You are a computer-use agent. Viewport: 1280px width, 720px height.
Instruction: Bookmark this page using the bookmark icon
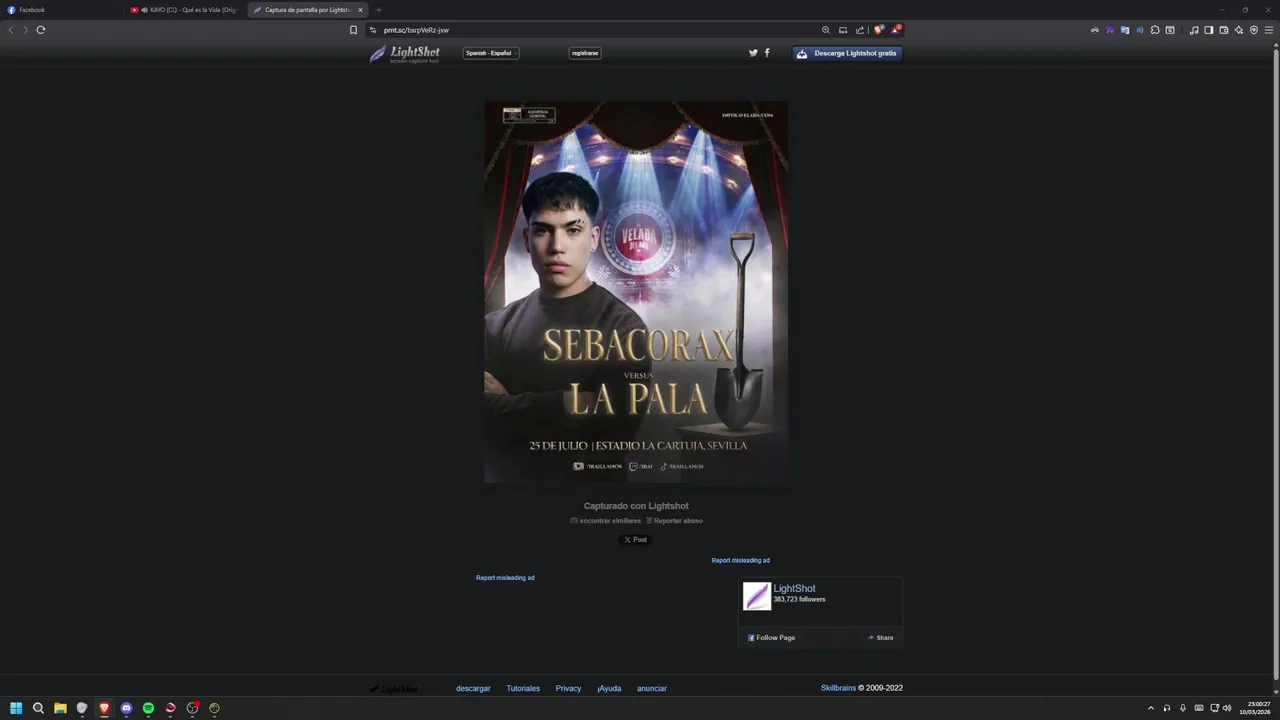coord(353,30)
